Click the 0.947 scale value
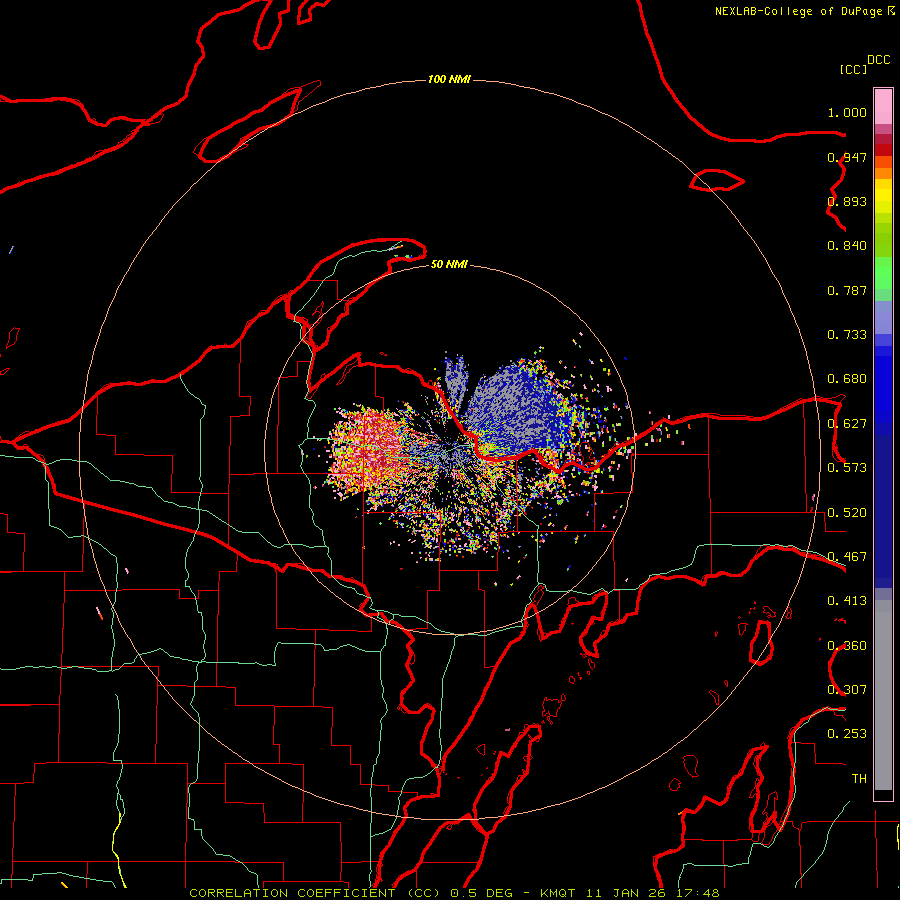 click(847, 157)
